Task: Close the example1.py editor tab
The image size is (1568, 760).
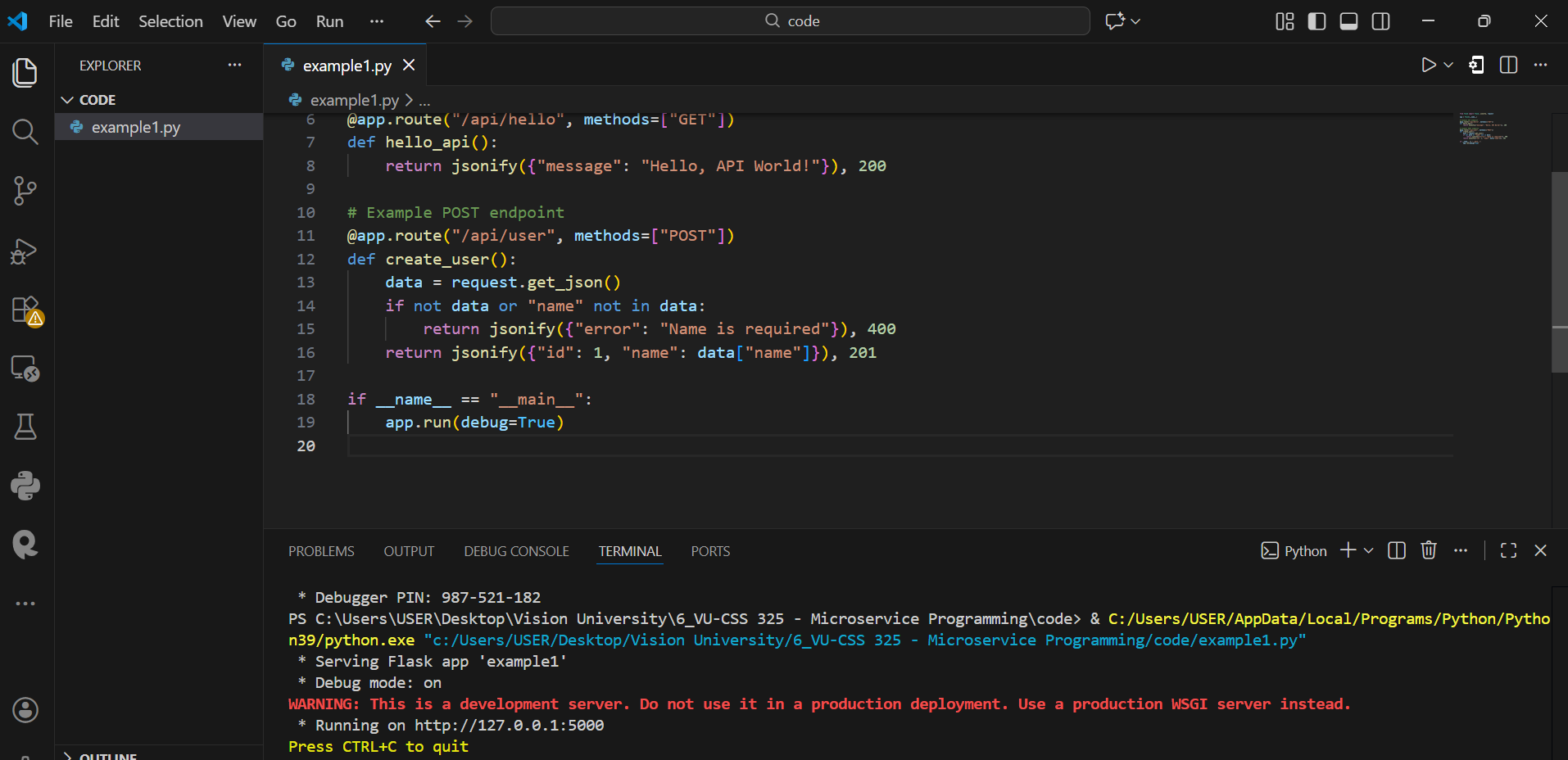Action: pos(409,66)
